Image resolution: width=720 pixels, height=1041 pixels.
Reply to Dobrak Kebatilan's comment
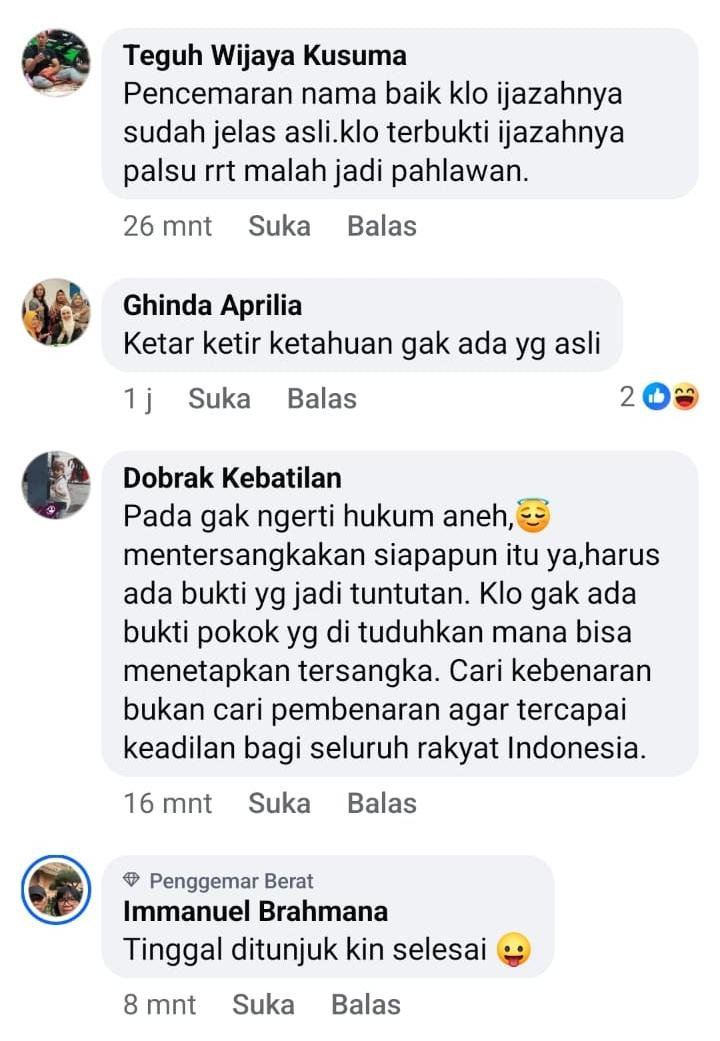click(382, 803)
